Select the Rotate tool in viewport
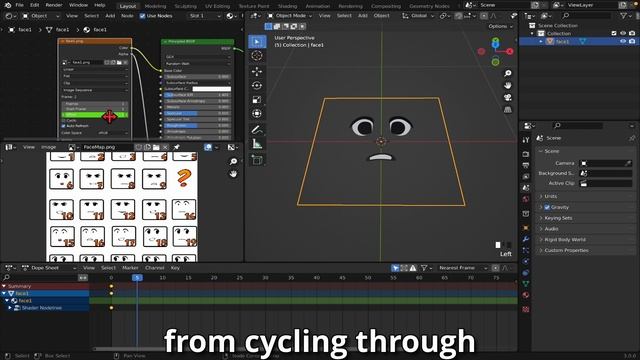Screen dimensions: 640x360 (257, 86)
